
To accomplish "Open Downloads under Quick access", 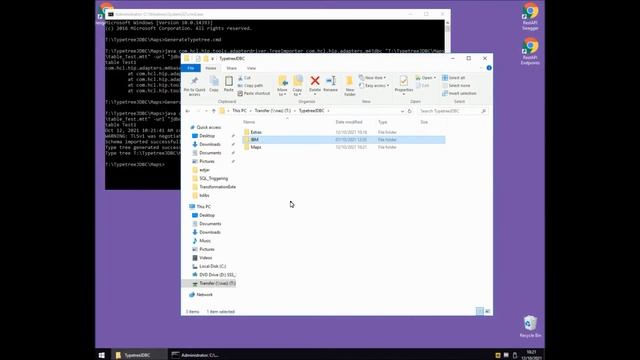I will click(x=210, y=144).
